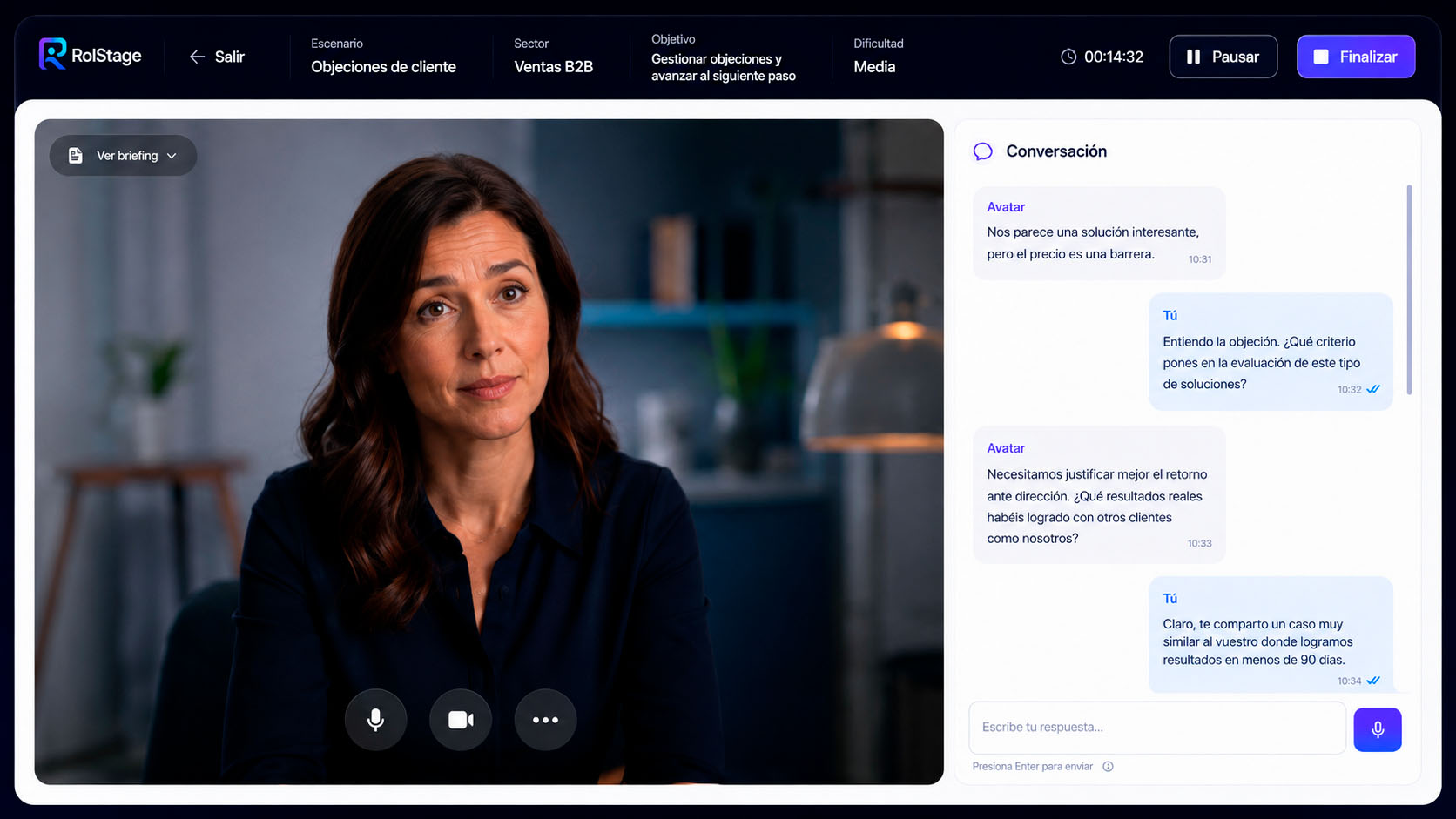
Task: Click the Avatar message about precio barrera
Action: point(1099,233)
